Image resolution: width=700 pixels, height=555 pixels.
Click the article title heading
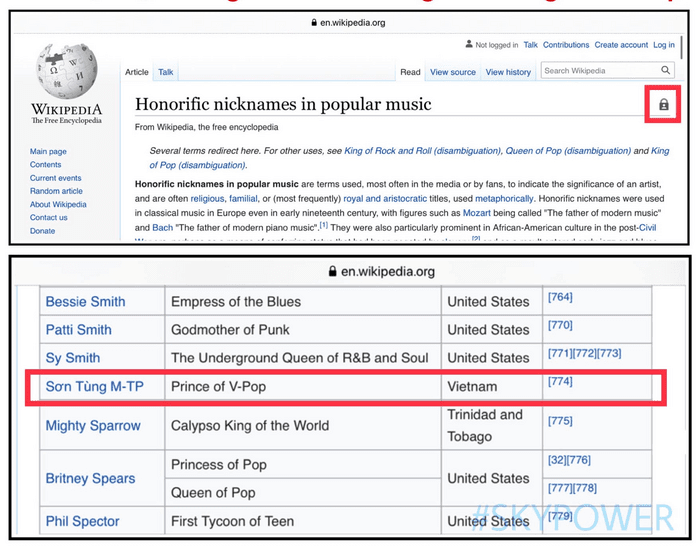pyautogui.click(x=283, y=104)
